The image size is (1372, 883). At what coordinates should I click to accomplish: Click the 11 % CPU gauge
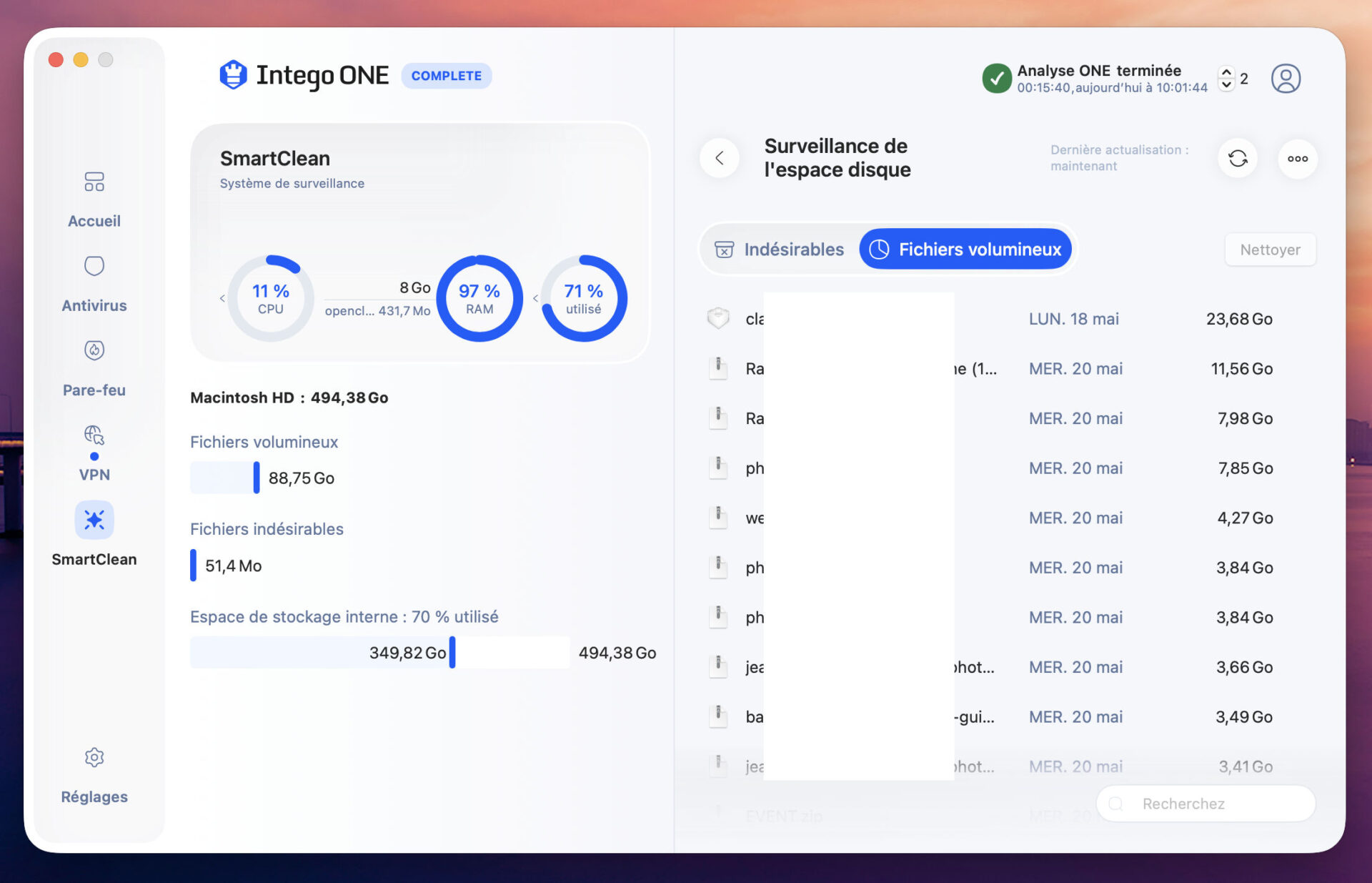tap(271, 298)
